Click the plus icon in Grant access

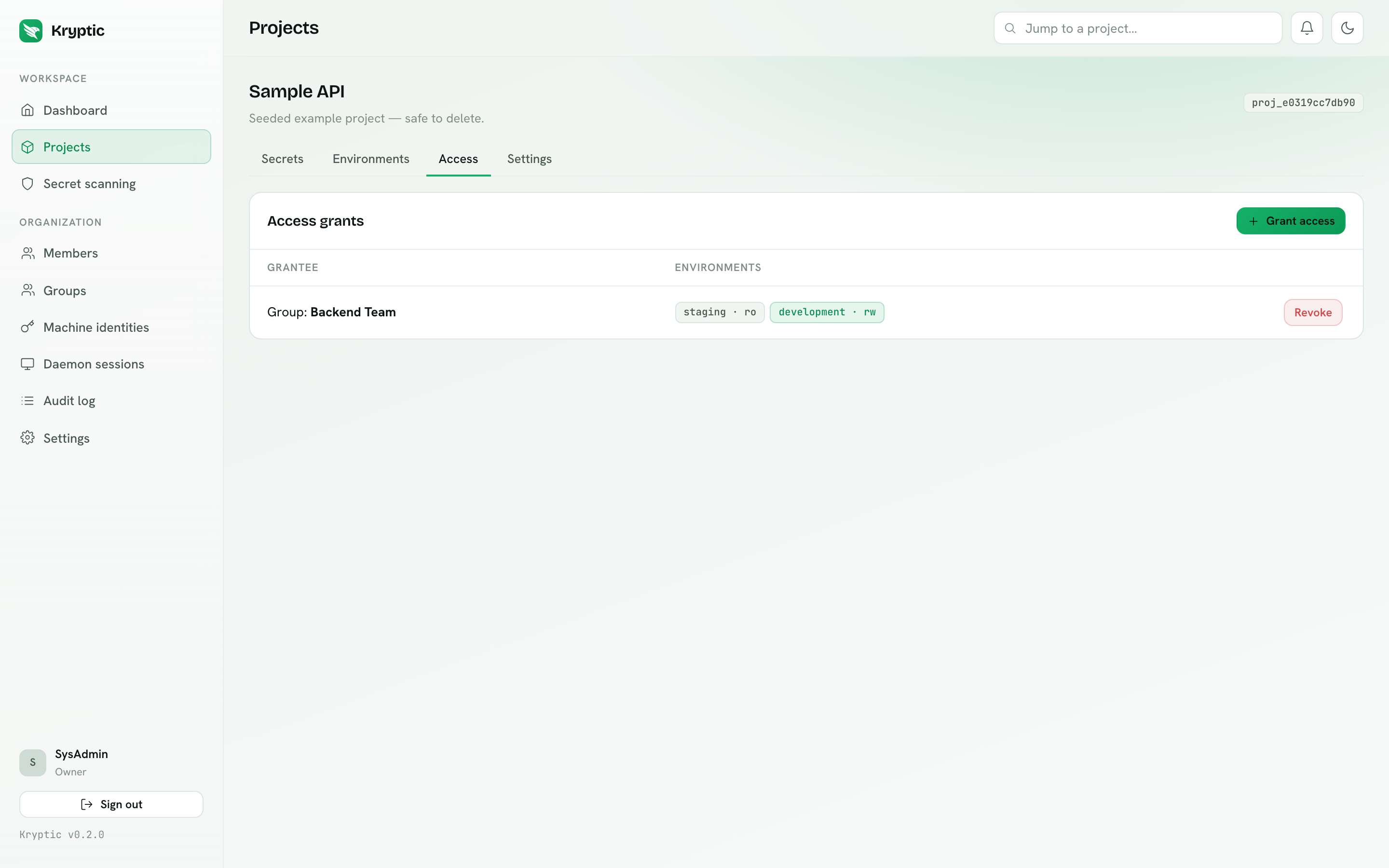pos(1253,221)
